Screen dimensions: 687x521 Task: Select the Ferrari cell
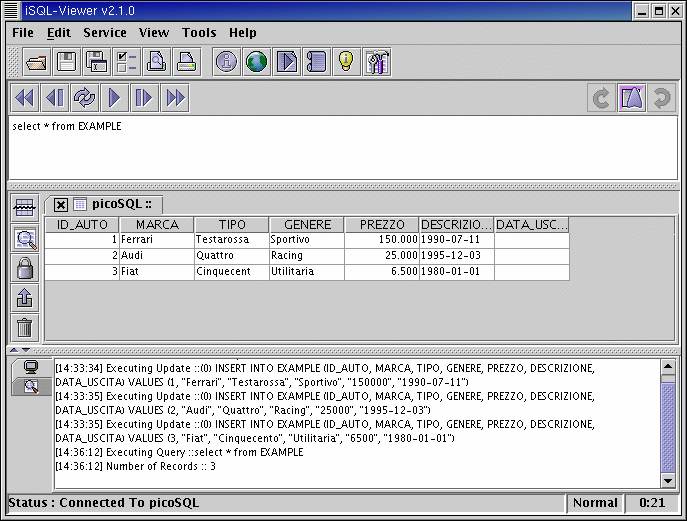[x=157, y=240]
